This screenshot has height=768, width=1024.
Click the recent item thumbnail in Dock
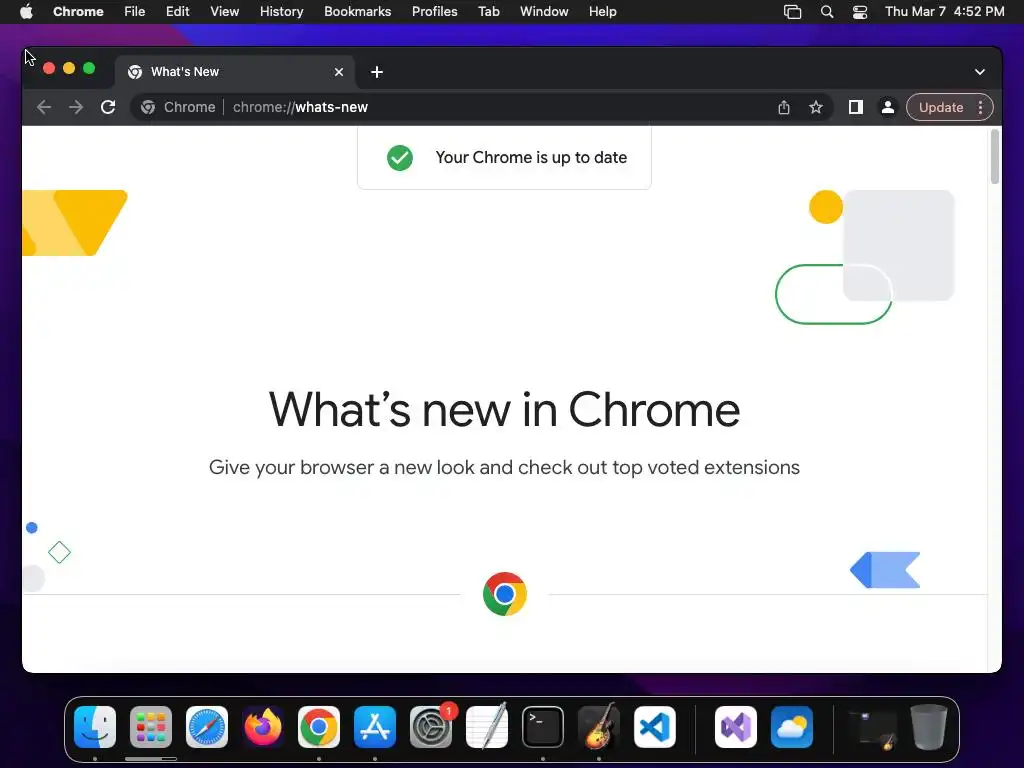point(872,728)
